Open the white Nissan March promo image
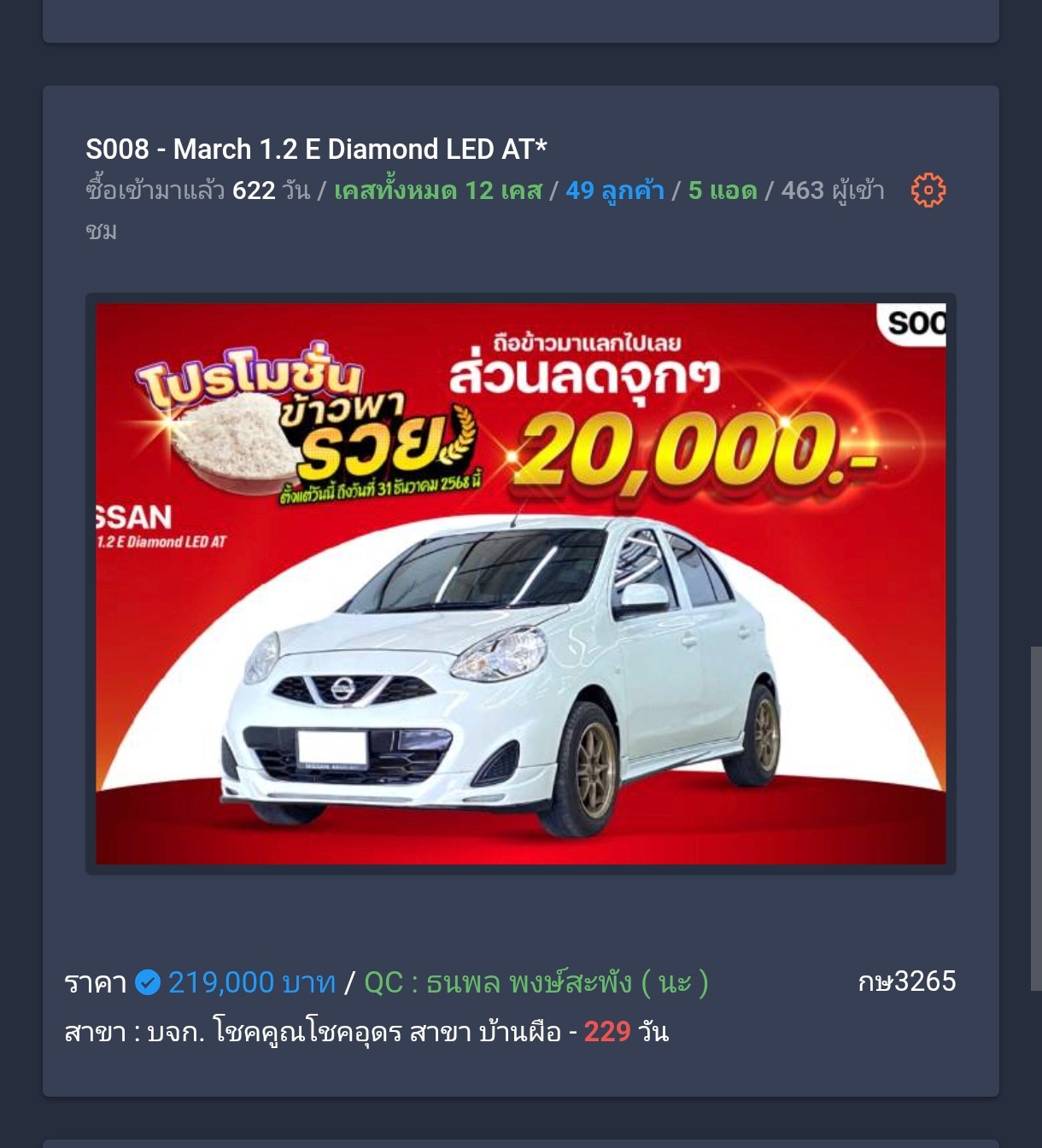1042x1148 pixels. [521, 583]
